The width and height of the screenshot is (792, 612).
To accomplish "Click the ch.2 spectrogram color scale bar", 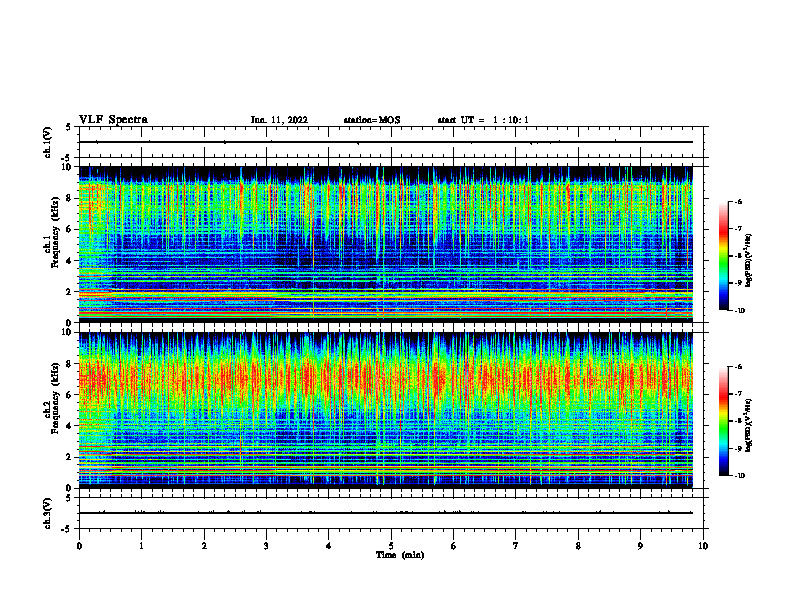I will pos(724,421).
